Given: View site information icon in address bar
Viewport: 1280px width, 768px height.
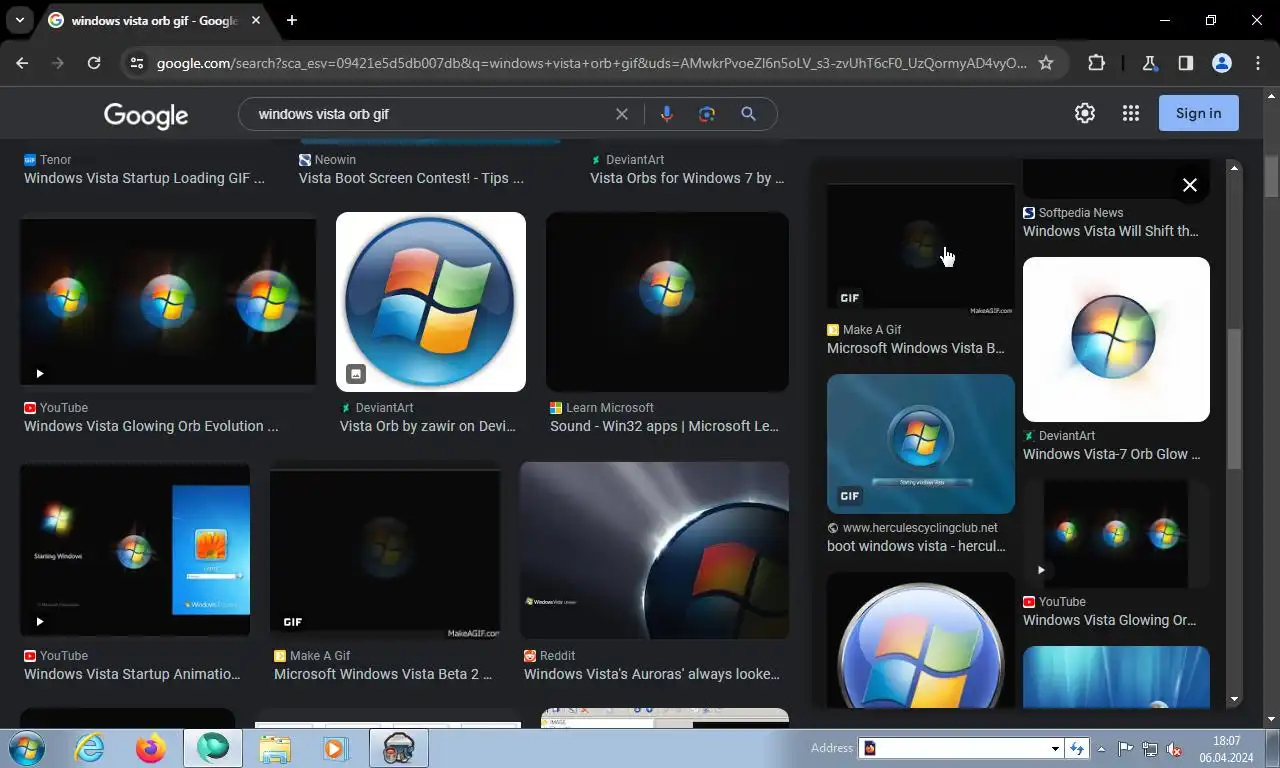Looking at the screenshot, I should coord(137,63).
